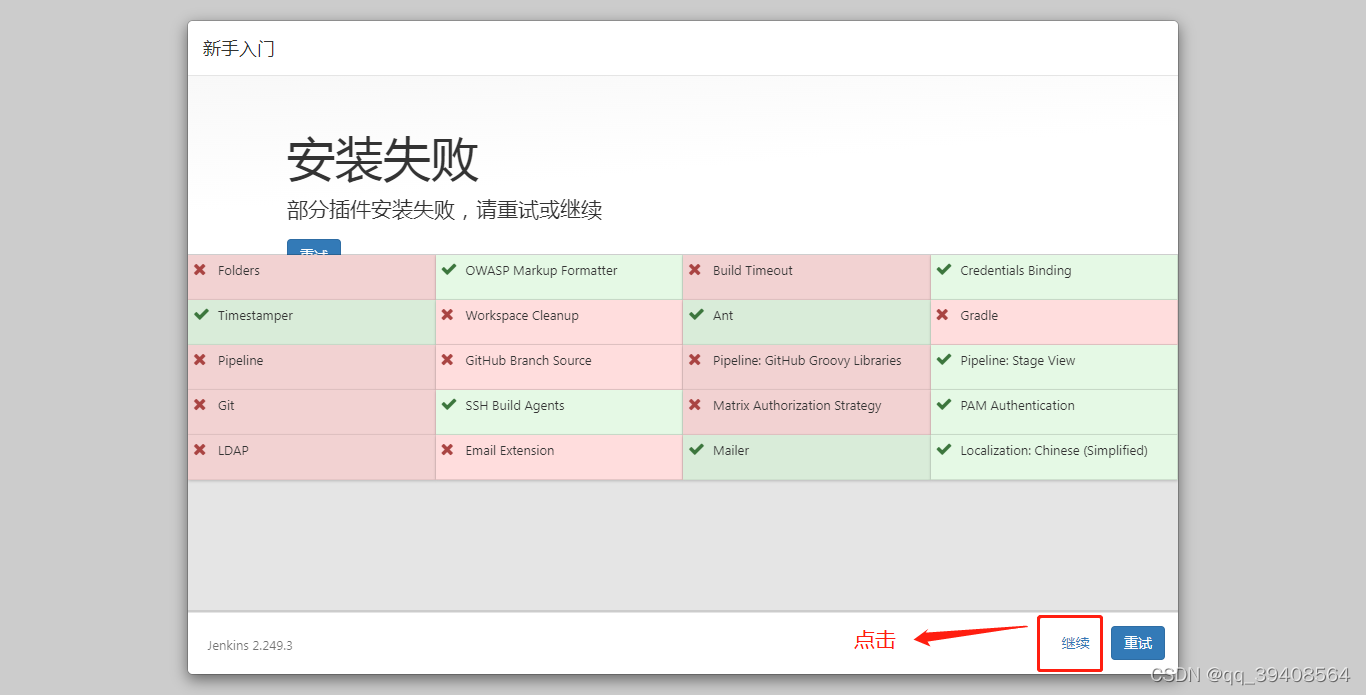Screen dimensions: 1366x695
Task: Click the X icon beside Pipeline: GitHub Groovy Libraries
Action: [x=695, y=360]
